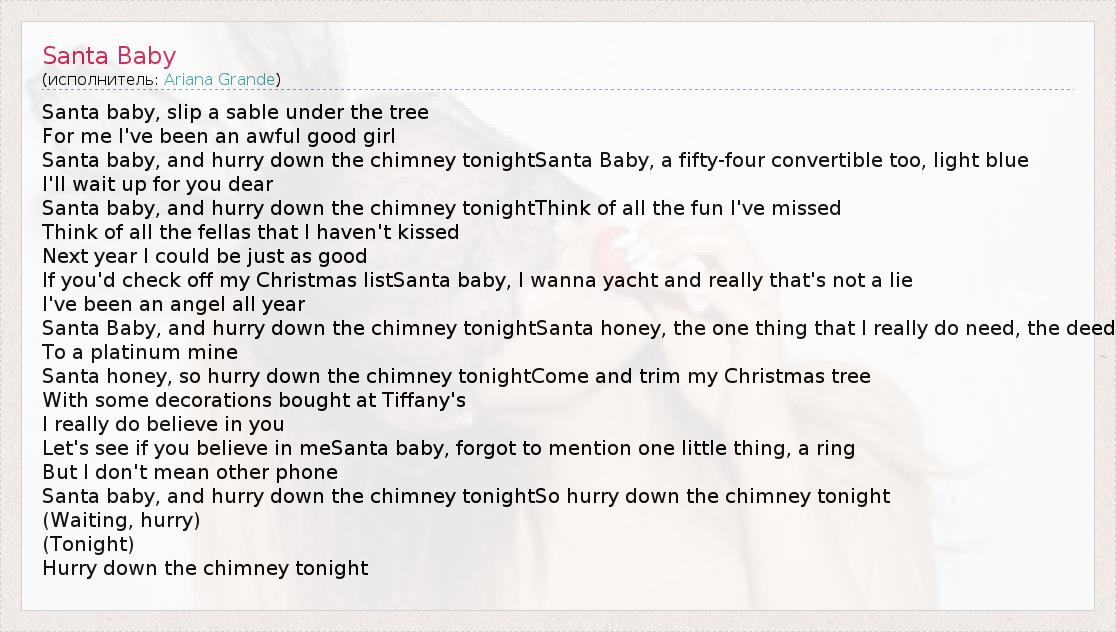Click the '(Tonight)' lyric line
The height and width of the screenshot is (632, 1116).
pyautogui.click(x=88, y=544)
